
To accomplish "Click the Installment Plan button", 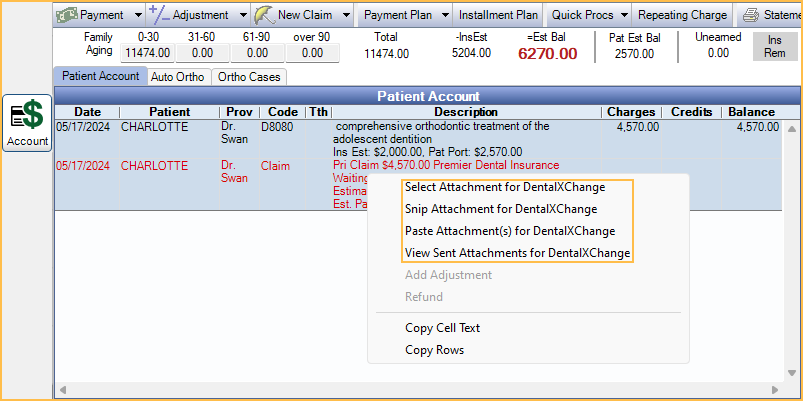I will [x=496, y=15].
